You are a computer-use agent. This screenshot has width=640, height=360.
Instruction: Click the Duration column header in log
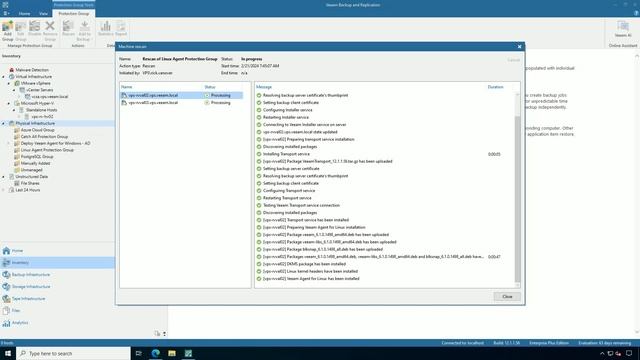[495, 87]
